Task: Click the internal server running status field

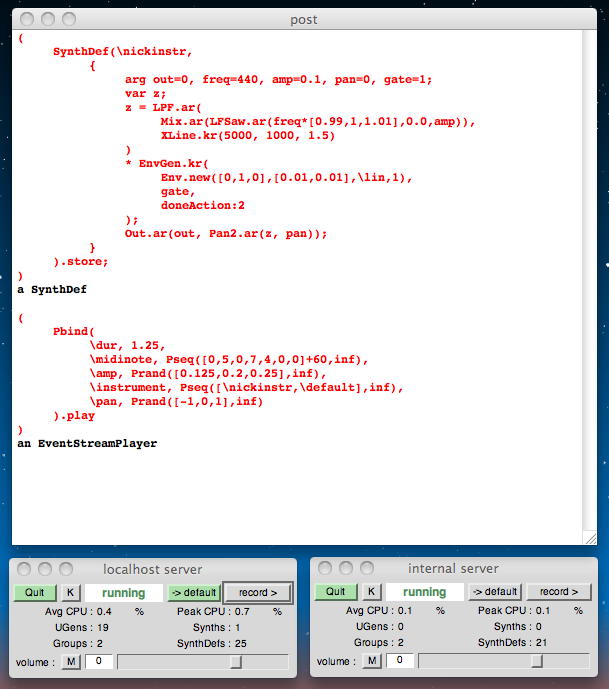Action: (x=424, y=591)
